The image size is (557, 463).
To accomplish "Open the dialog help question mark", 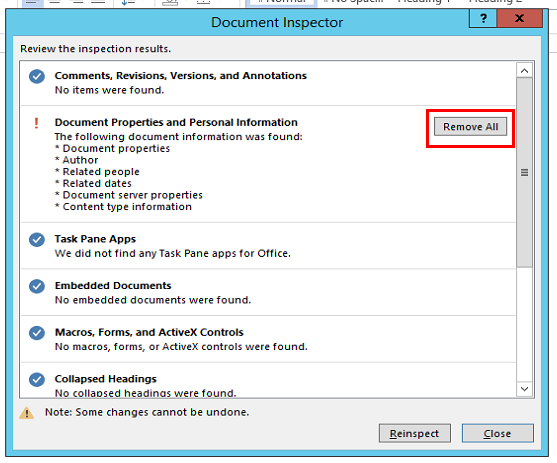I will 483,18.
